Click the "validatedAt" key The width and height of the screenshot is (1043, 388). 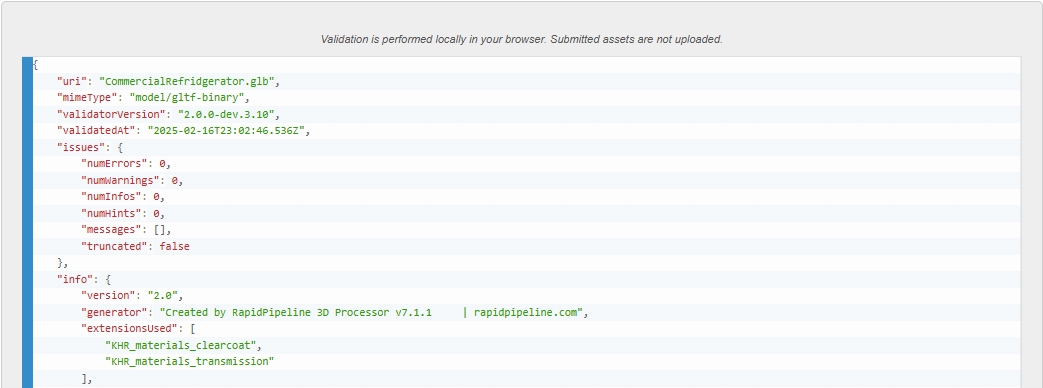pos(96,131)
